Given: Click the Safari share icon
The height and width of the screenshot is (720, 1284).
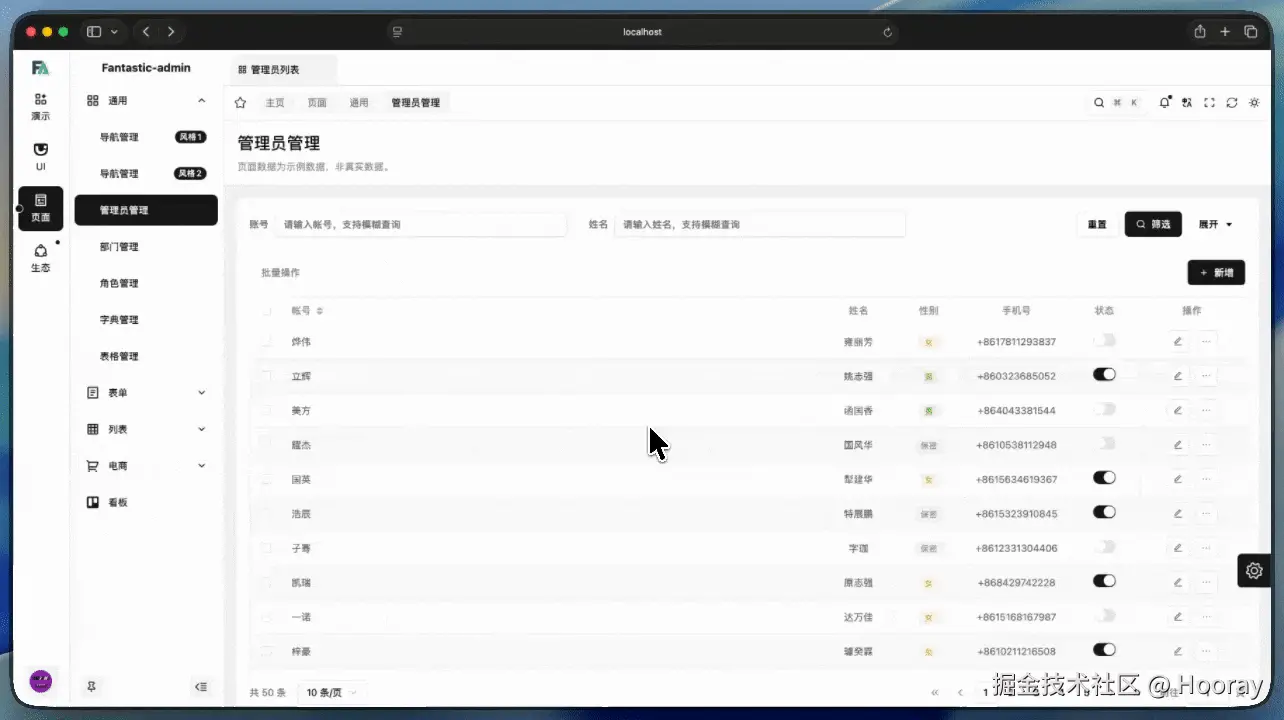Looking at the screenshot, I should click(x=1200, y=32).
